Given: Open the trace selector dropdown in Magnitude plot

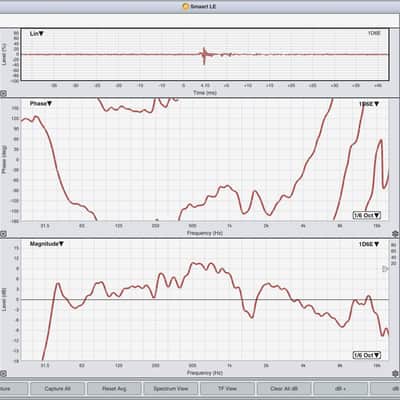Looking at the screenshot, I should coord(369,244).
